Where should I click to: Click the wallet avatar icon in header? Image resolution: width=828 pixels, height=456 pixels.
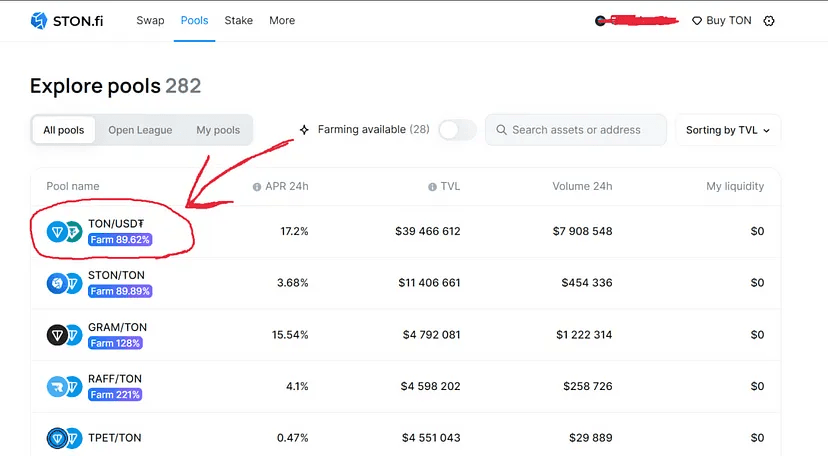600,21
